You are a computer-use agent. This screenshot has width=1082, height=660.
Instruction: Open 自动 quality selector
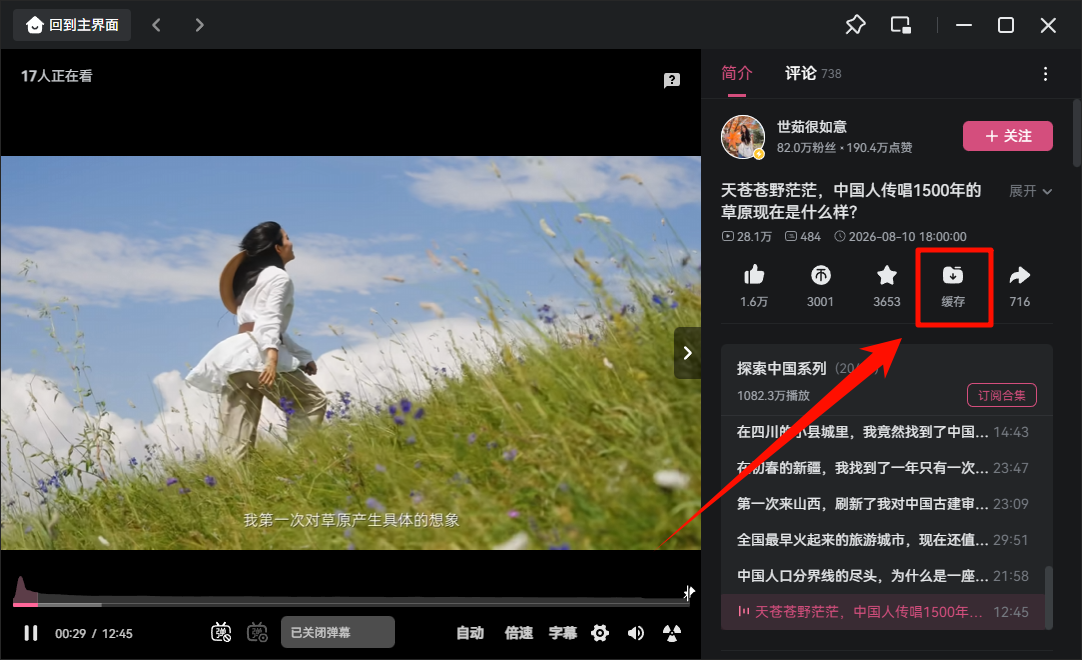coord(470,633)
